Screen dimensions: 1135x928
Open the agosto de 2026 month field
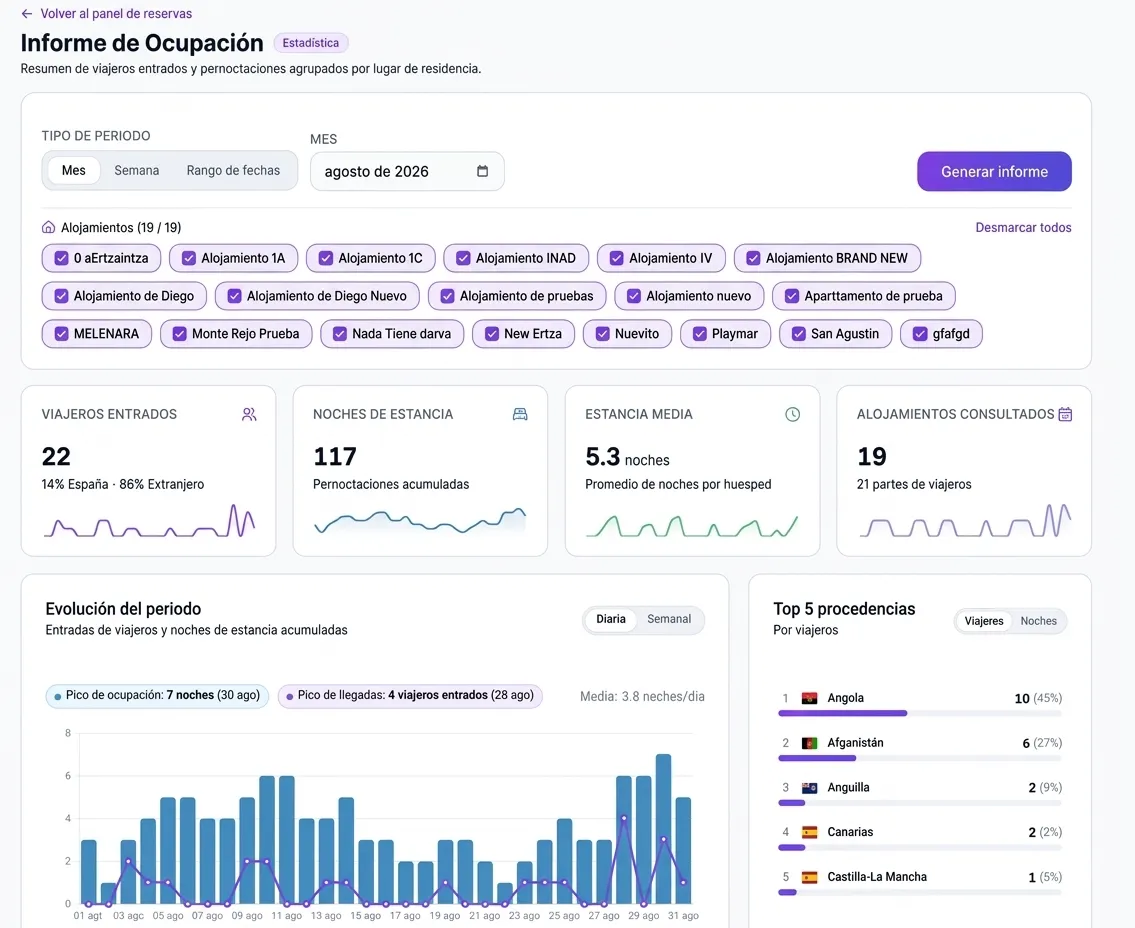(407, 172)
